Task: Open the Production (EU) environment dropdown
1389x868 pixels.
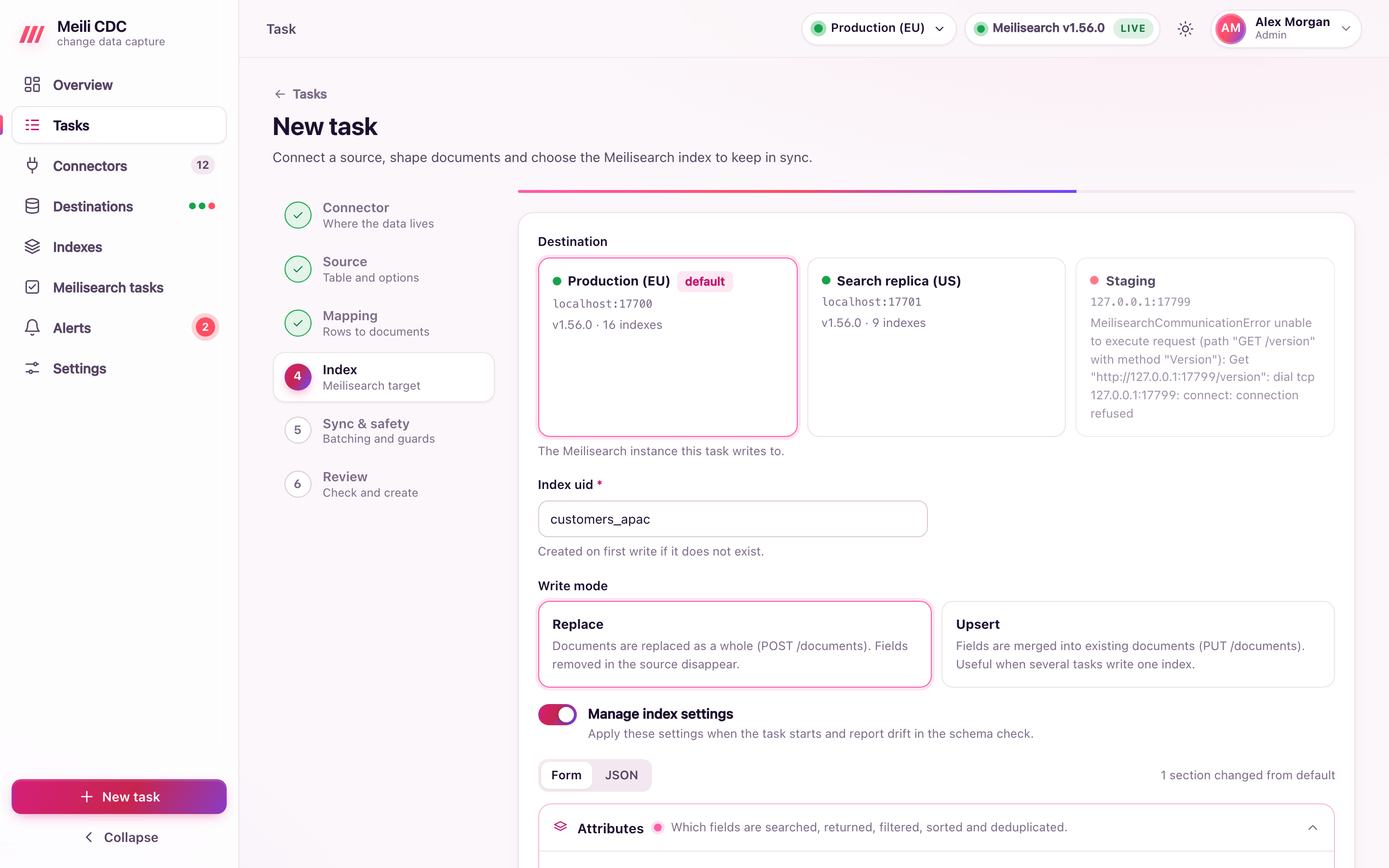Action: [x=879, y=29]
